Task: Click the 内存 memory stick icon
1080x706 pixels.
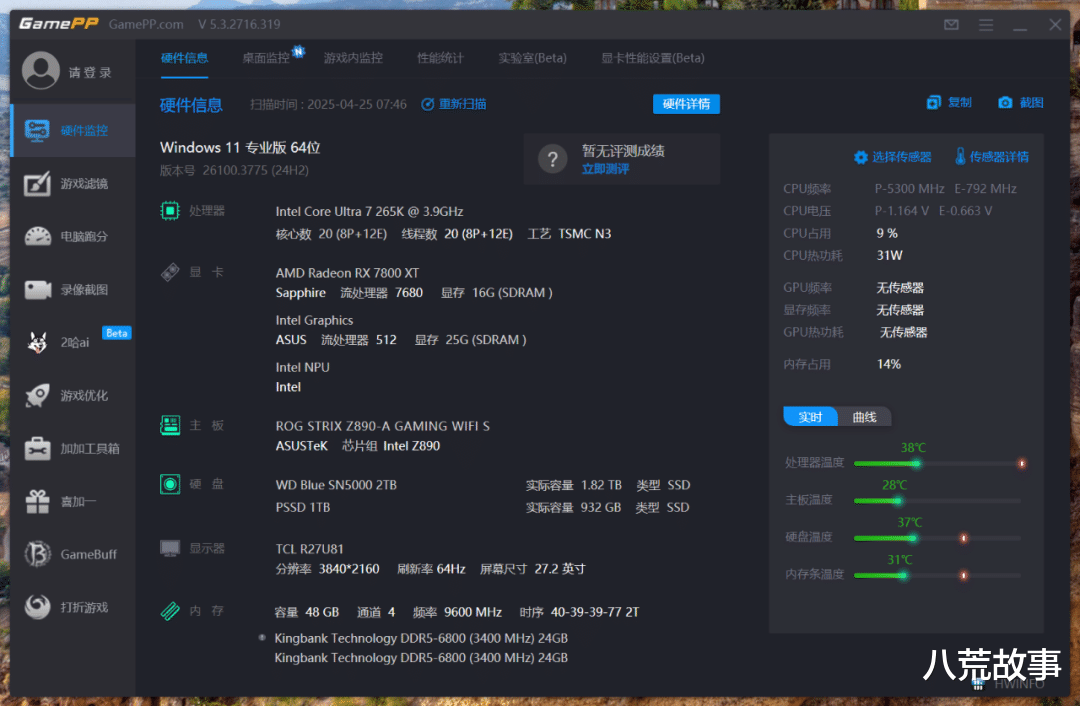Action: tap(169, 611)
